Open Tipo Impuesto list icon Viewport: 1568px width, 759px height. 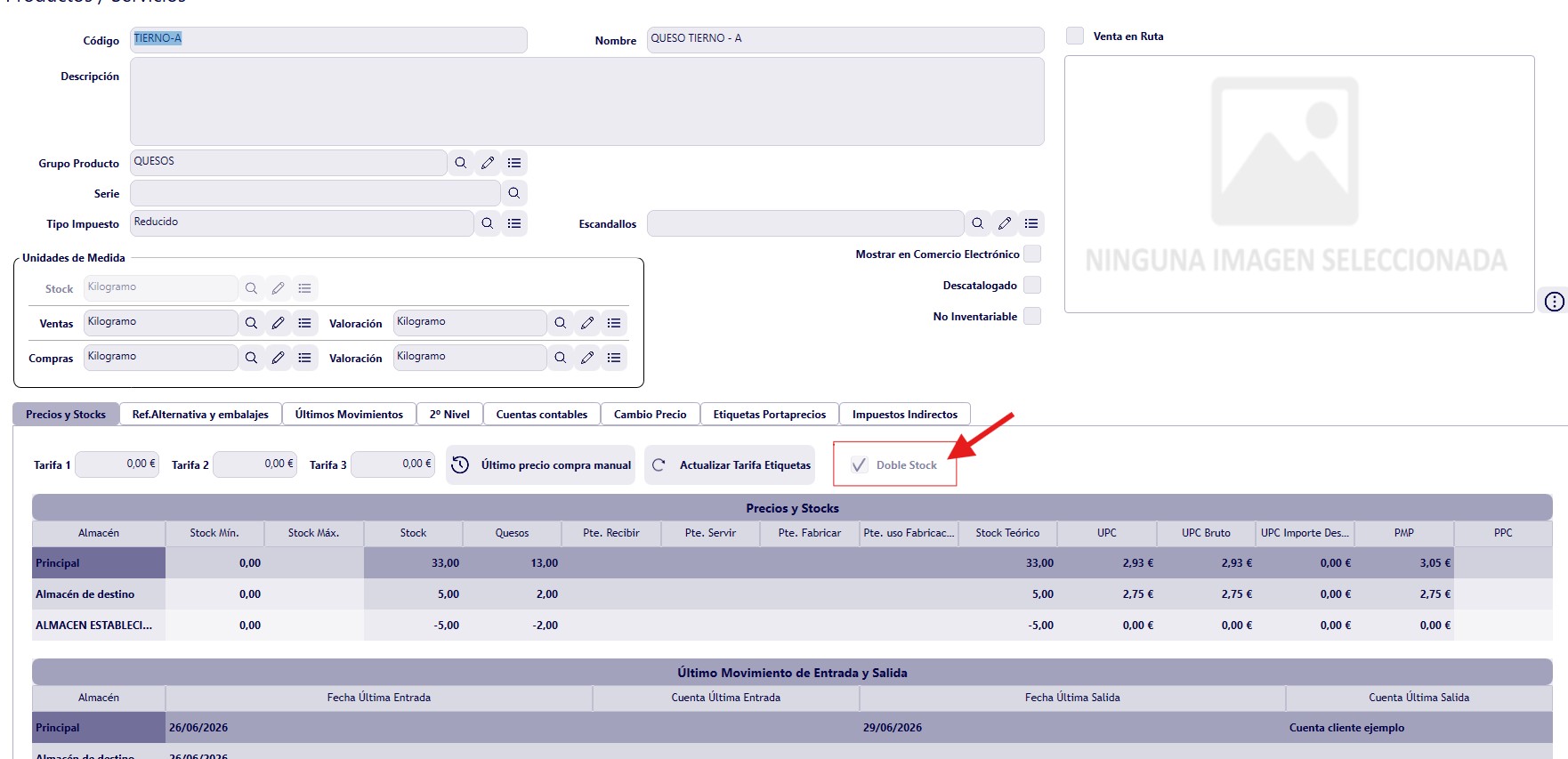tap(514, 223)
